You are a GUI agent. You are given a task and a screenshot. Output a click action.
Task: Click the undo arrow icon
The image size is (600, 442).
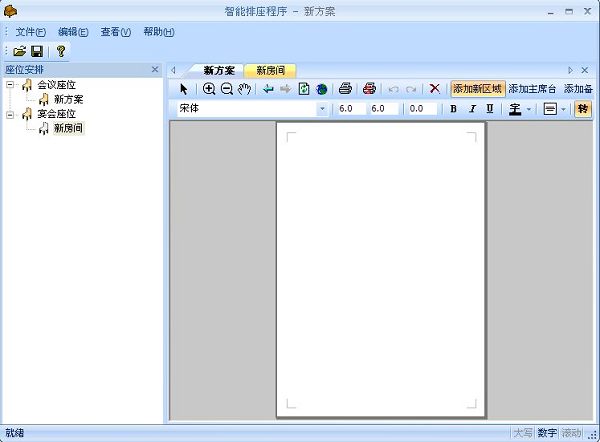click(393, 90)
